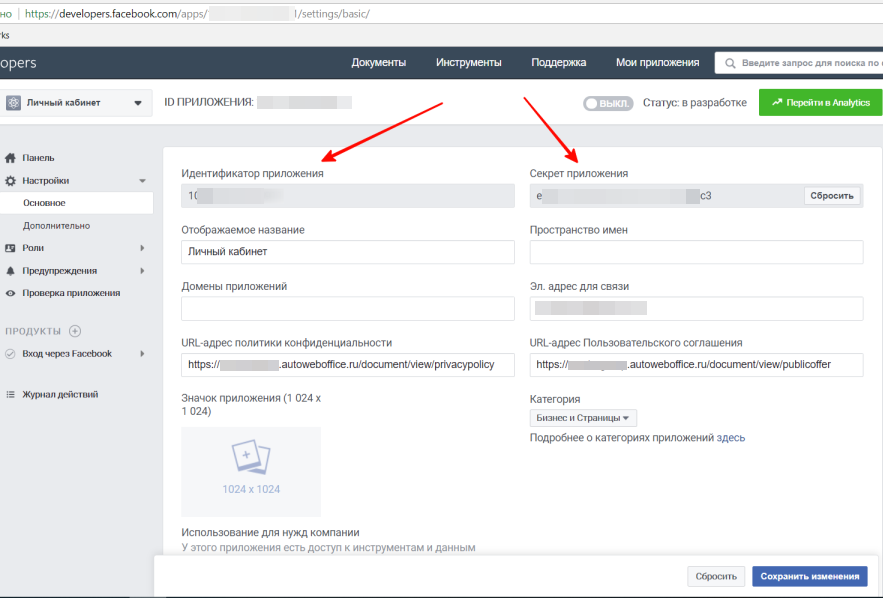This screenshot has height=598, width=883.
Task: Follow the здесь link about categories
Action: (730, 438)
